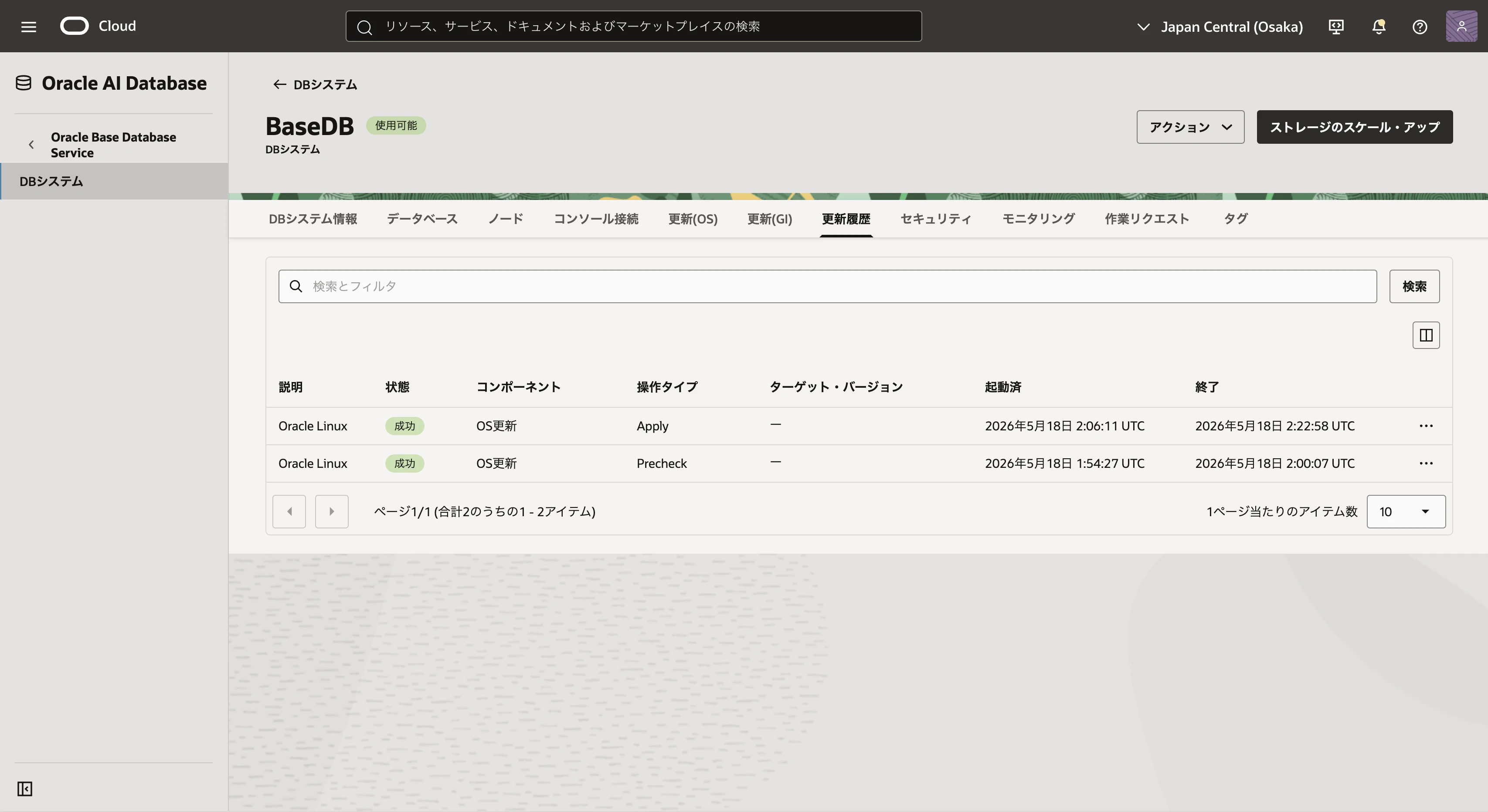Click the back arrow beside DBシステム
1488x812 pixels.
click(279, 85)
